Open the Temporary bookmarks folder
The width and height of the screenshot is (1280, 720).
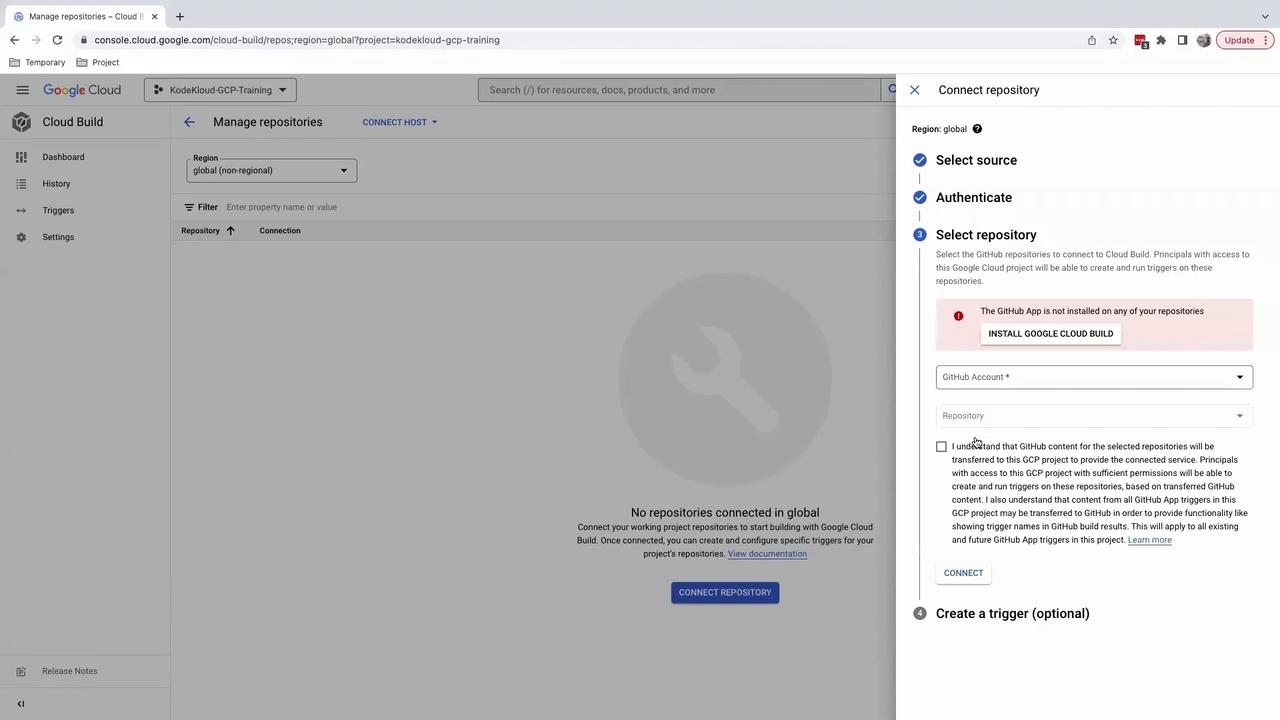(x=37, y=62)
